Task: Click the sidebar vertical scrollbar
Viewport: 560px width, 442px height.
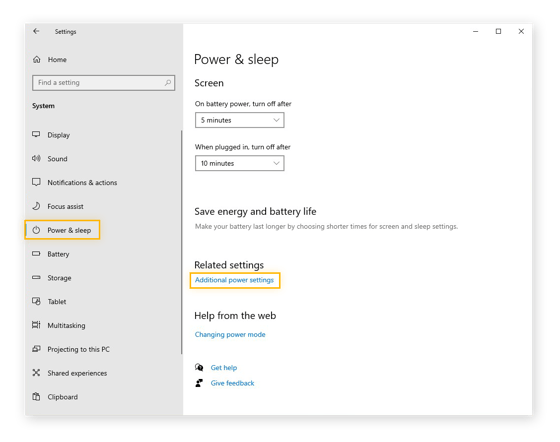Action: coord(181,242)
